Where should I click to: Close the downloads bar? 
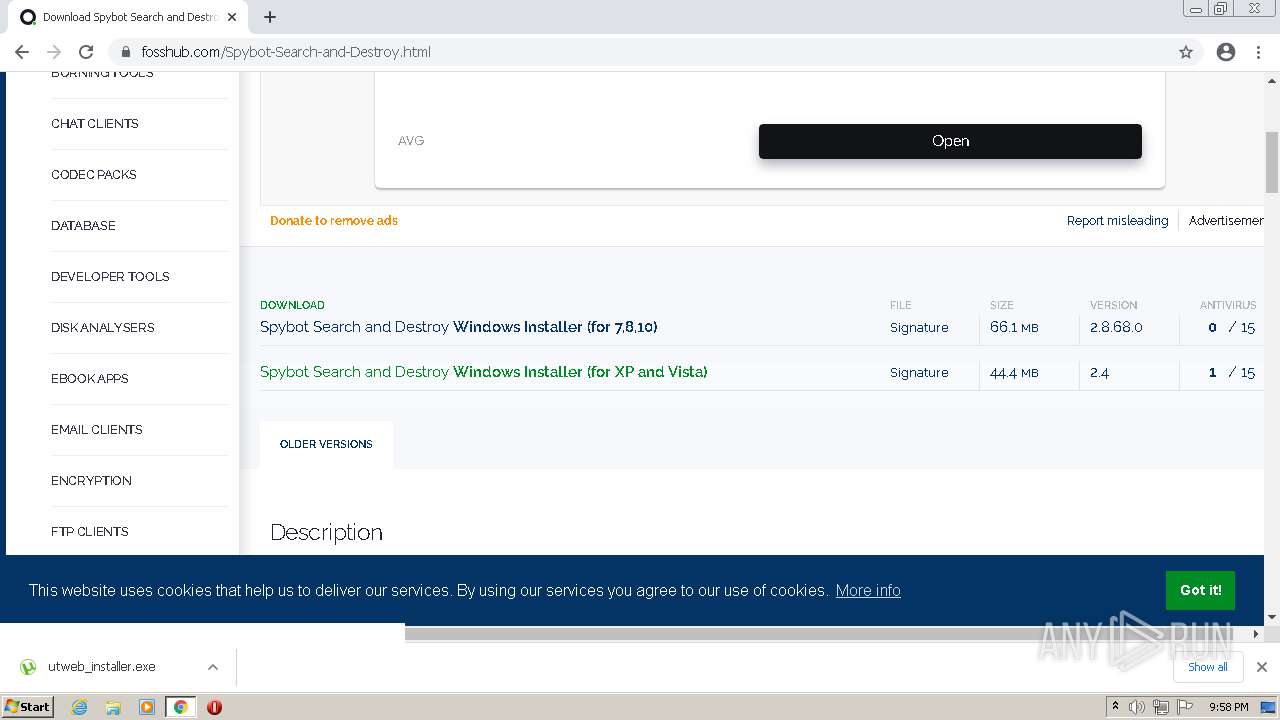(1261, 667)
